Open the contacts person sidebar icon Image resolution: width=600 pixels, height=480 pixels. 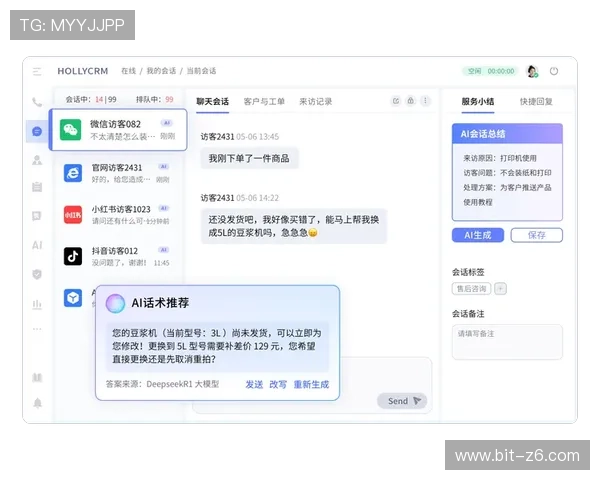point(37,160)
